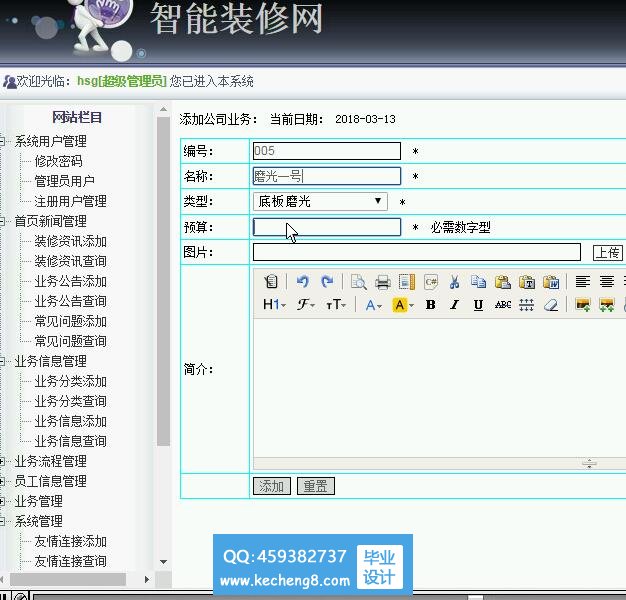Open 修改密码 in the sidebar
This screenshot has width=626, height=600.
[58, 161]
